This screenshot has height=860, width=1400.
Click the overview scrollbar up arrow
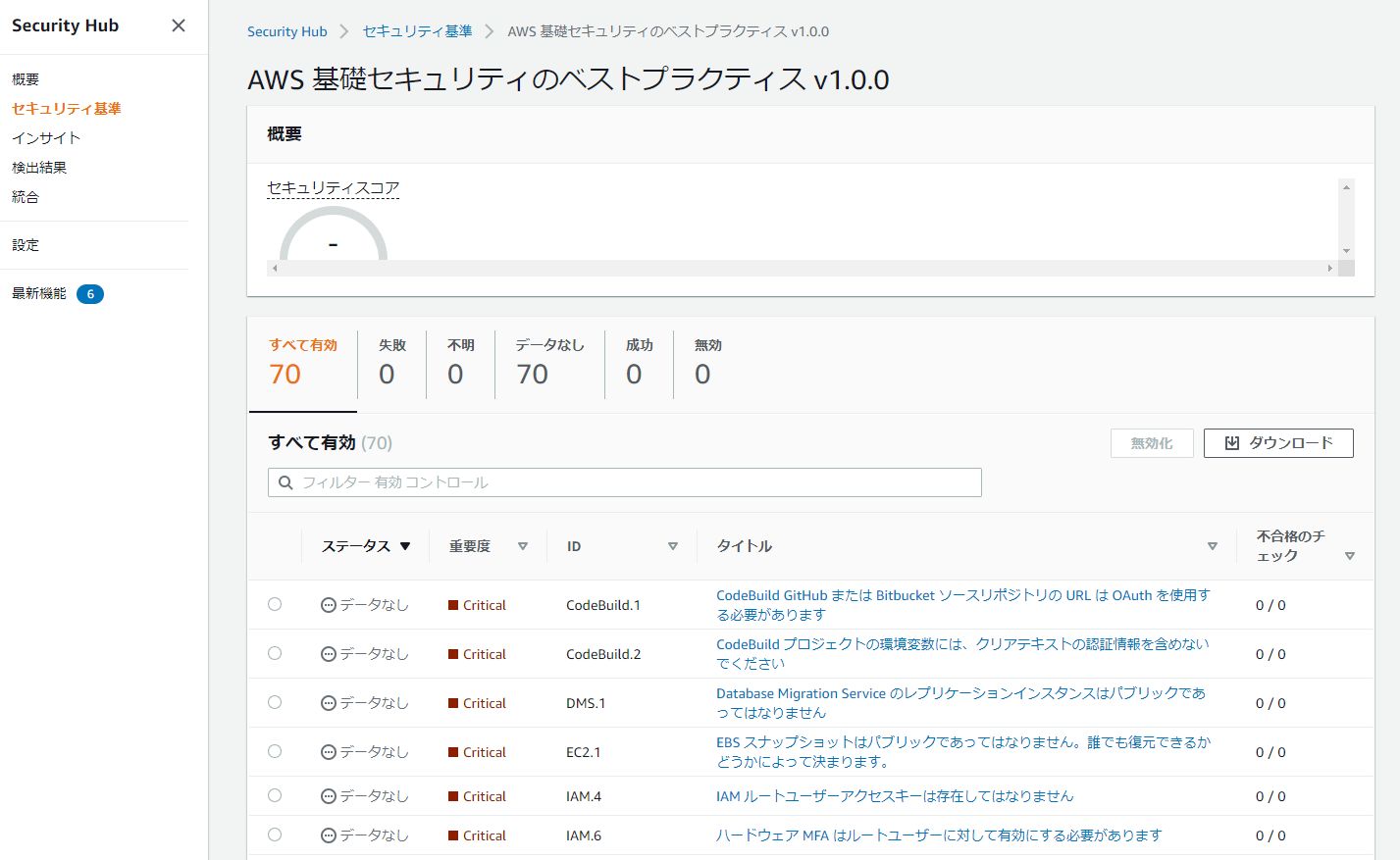tap(1346, 187)
